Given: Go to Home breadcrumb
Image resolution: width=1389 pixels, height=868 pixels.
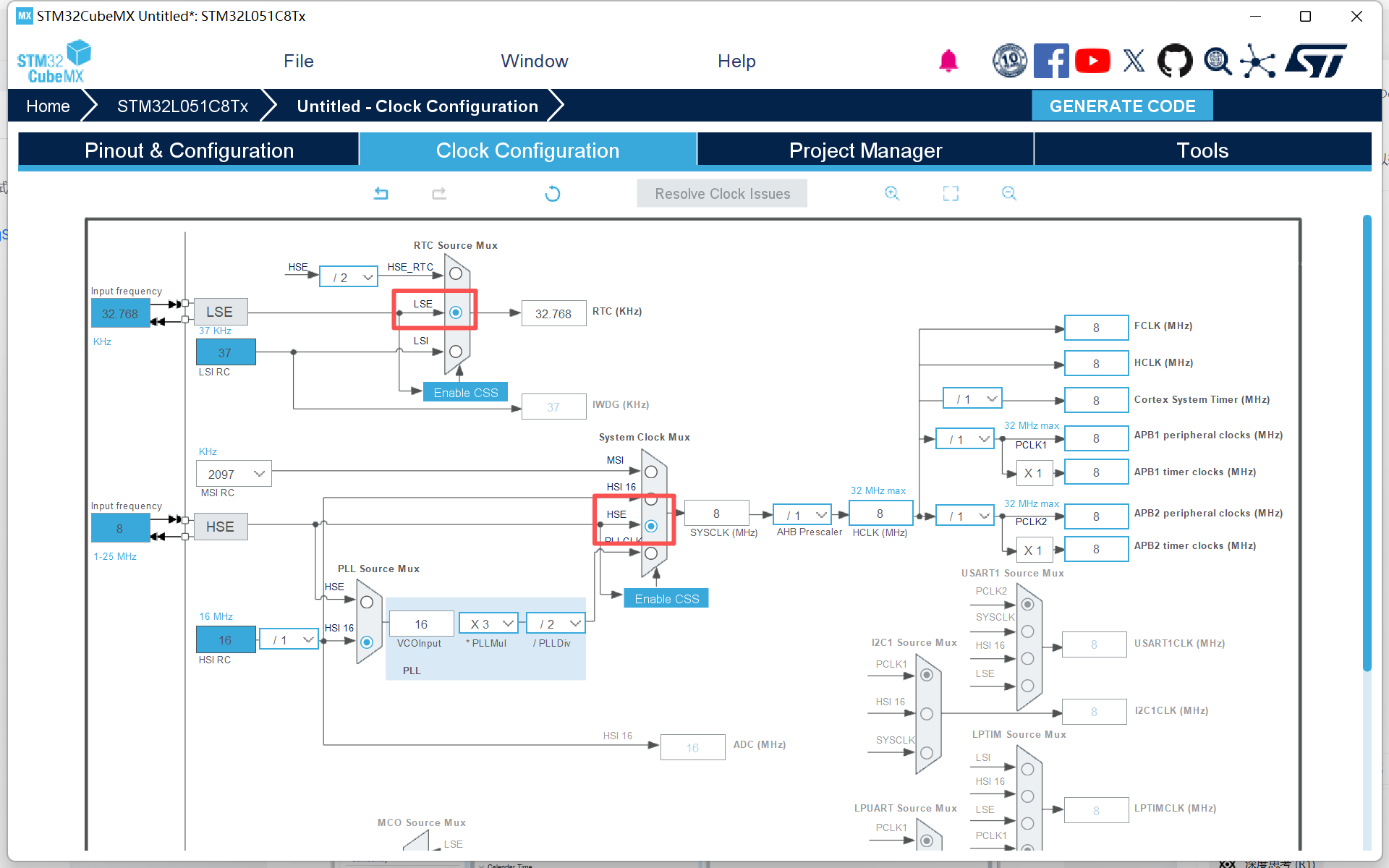Looking at the screenshot, I should click(48, 106).
